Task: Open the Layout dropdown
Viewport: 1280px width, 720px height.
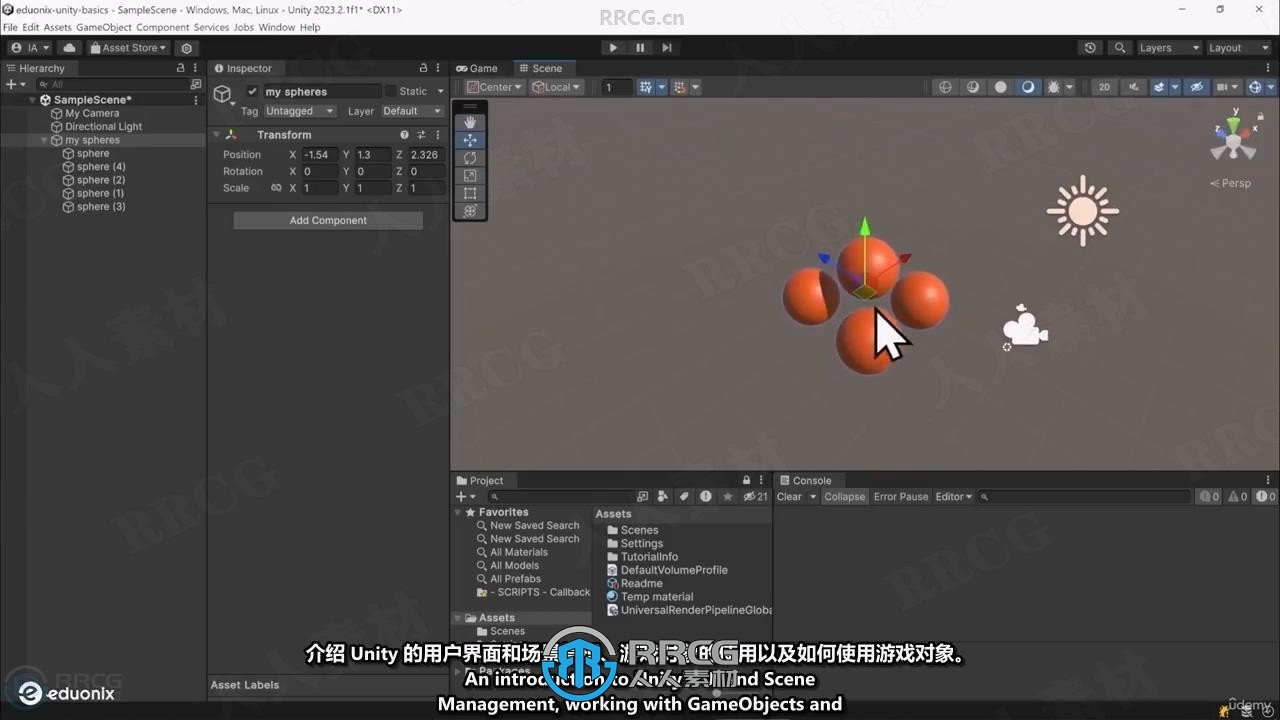Action: (1238, 48)
